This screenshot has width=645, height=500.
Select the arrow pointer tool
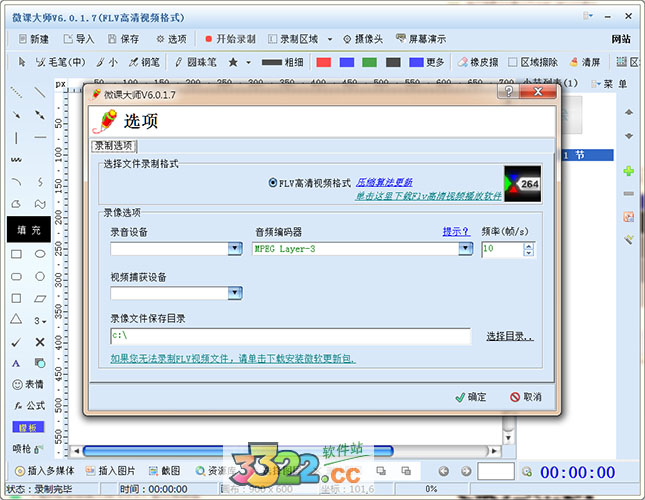pyautogui.click(x=22, y=62)
